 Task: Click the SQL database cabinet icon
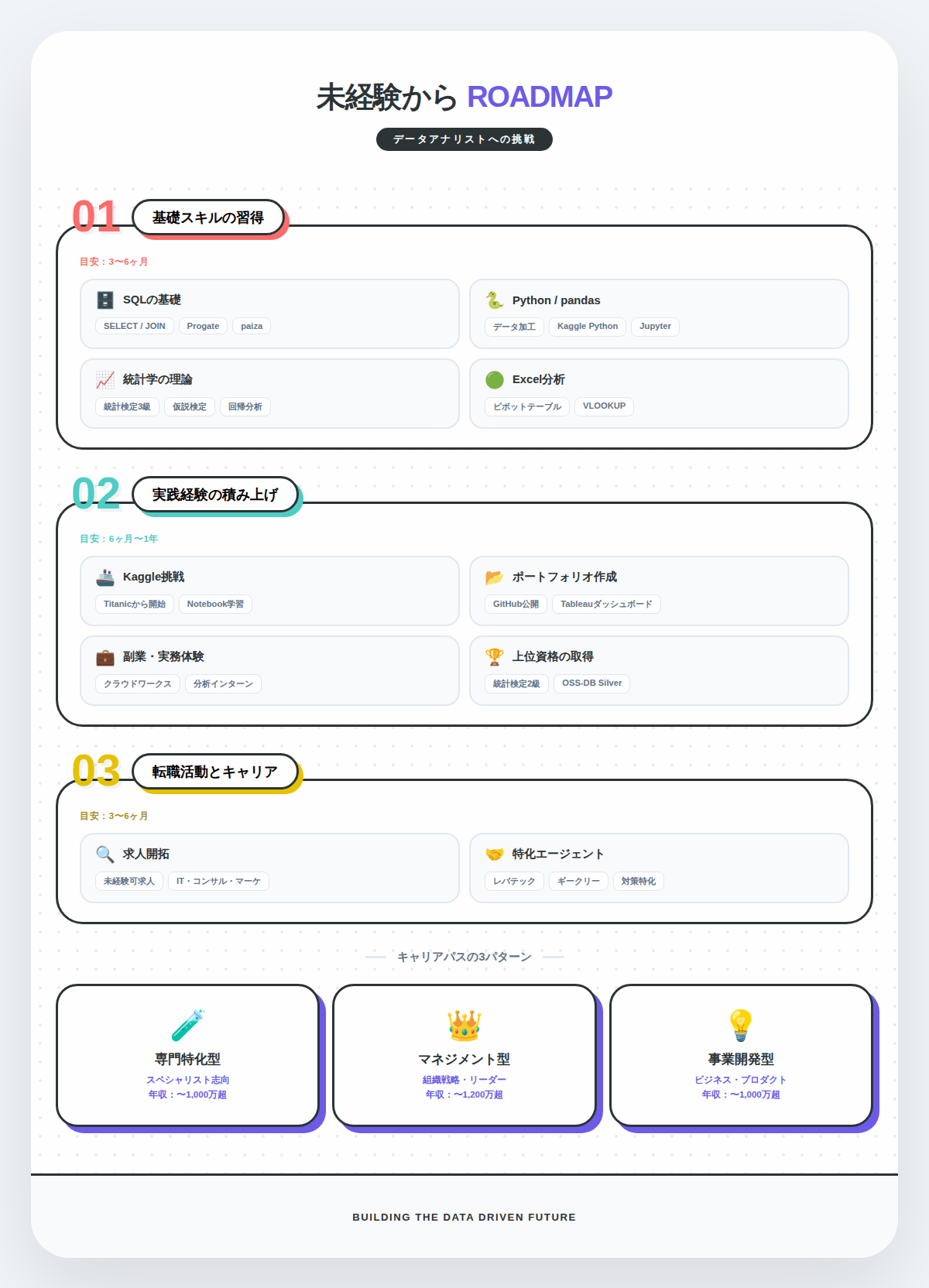point(105,300)
